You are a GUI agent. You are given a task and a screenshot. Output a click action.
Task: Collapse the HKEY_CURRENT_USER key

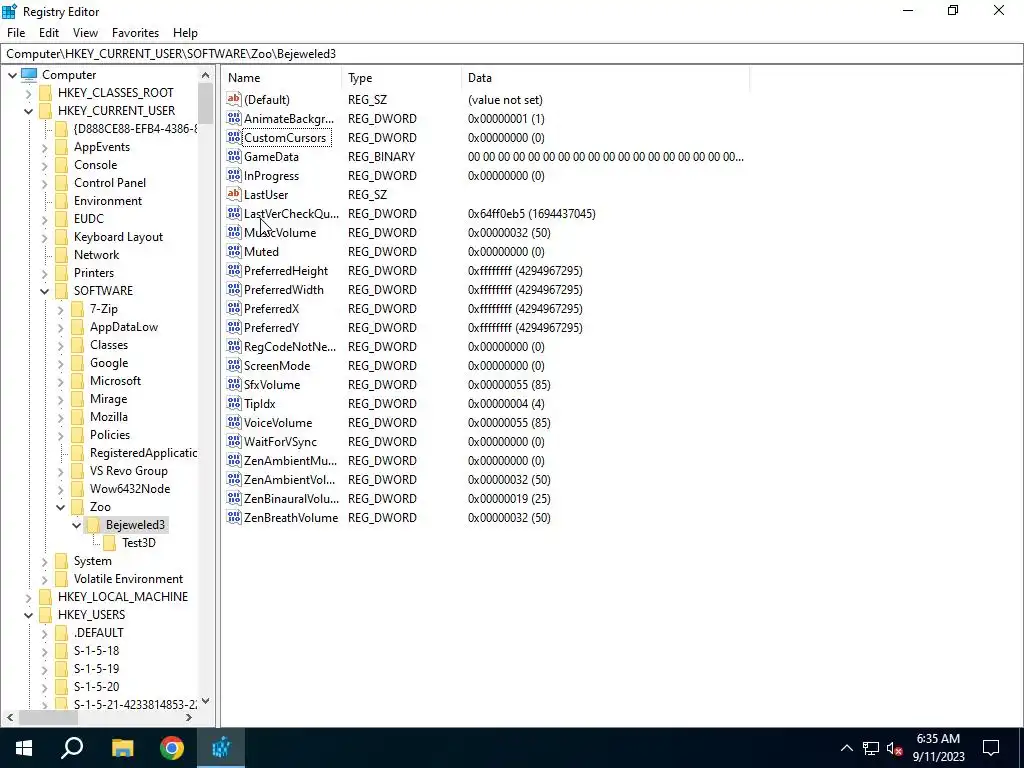click(29, 111)
